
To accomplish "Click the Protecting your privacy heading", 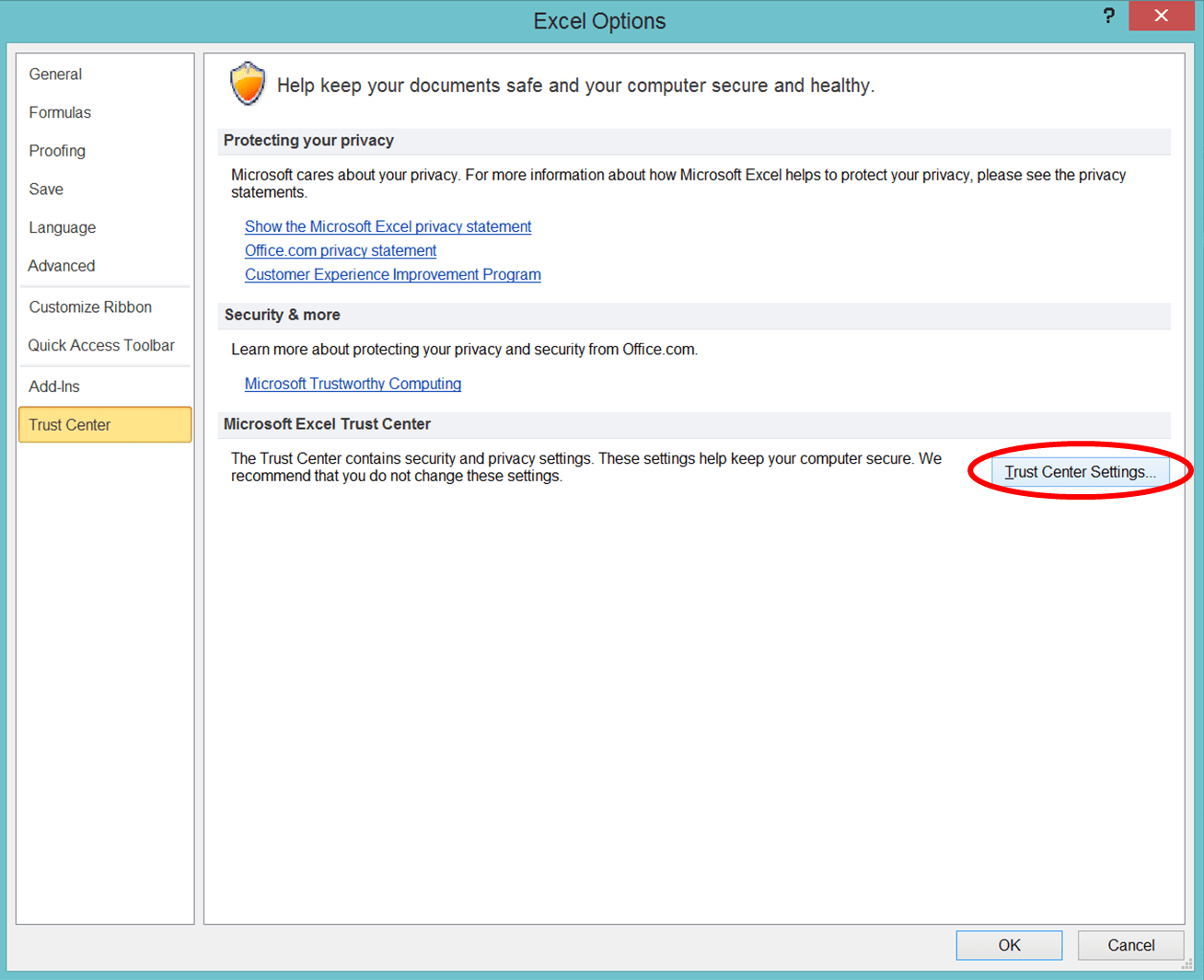I will coord(308,141).
